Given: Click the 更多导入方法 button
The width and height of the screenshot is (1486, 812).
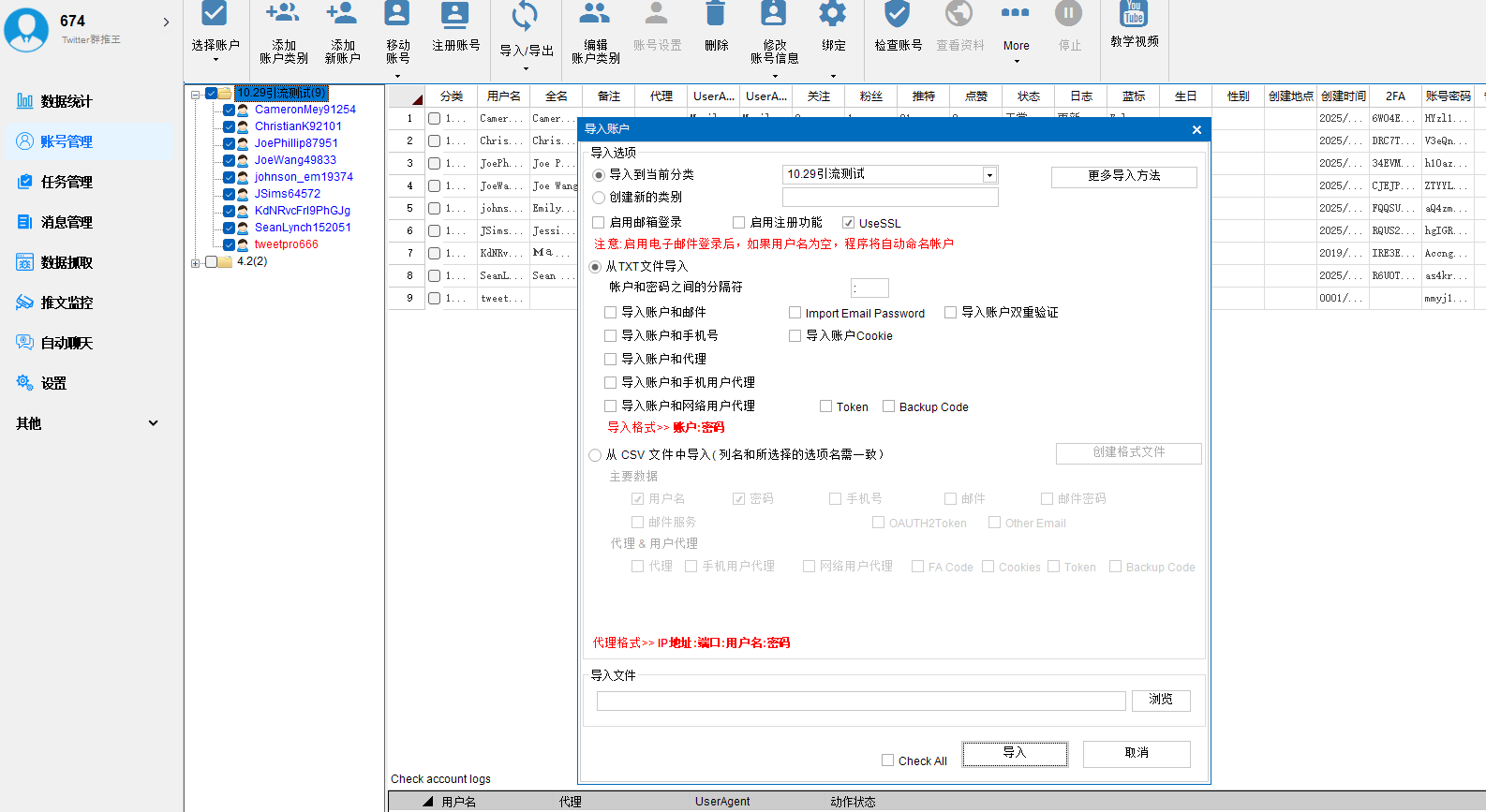Looking at the screenshot, I should (x=1123, y=176).
